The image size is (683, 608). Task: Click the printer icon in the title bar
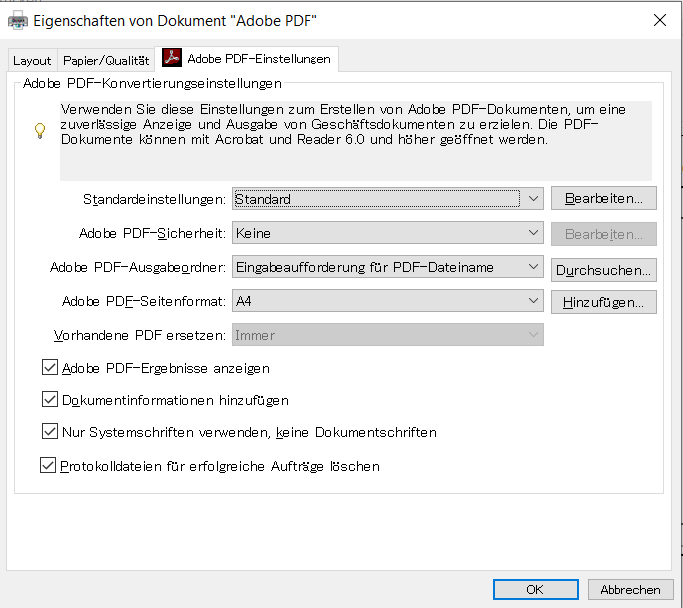tap(17, 19)
